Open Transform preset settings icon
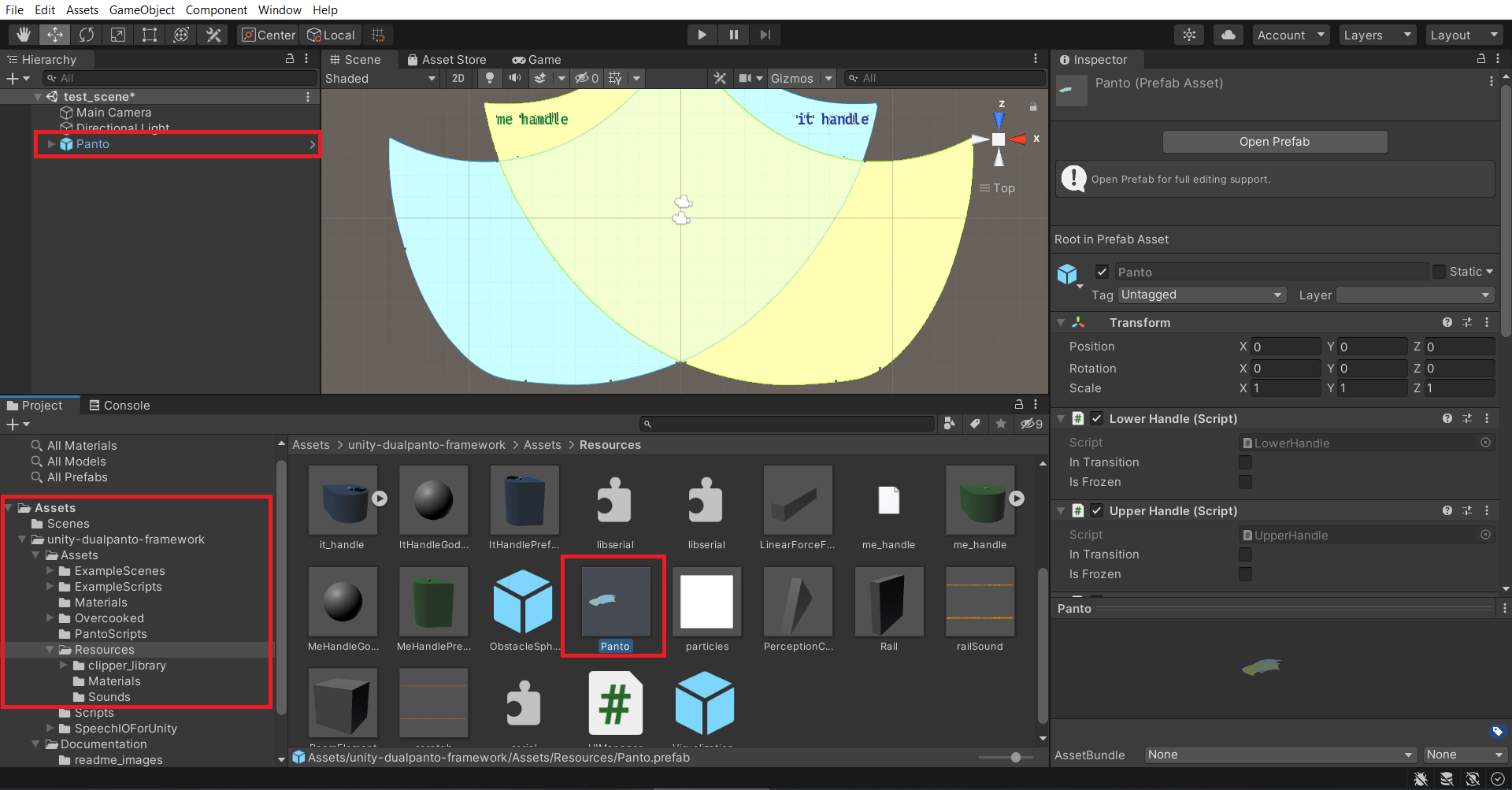The height and width of the screenshot is (790, 1512). pos(1467,323)
